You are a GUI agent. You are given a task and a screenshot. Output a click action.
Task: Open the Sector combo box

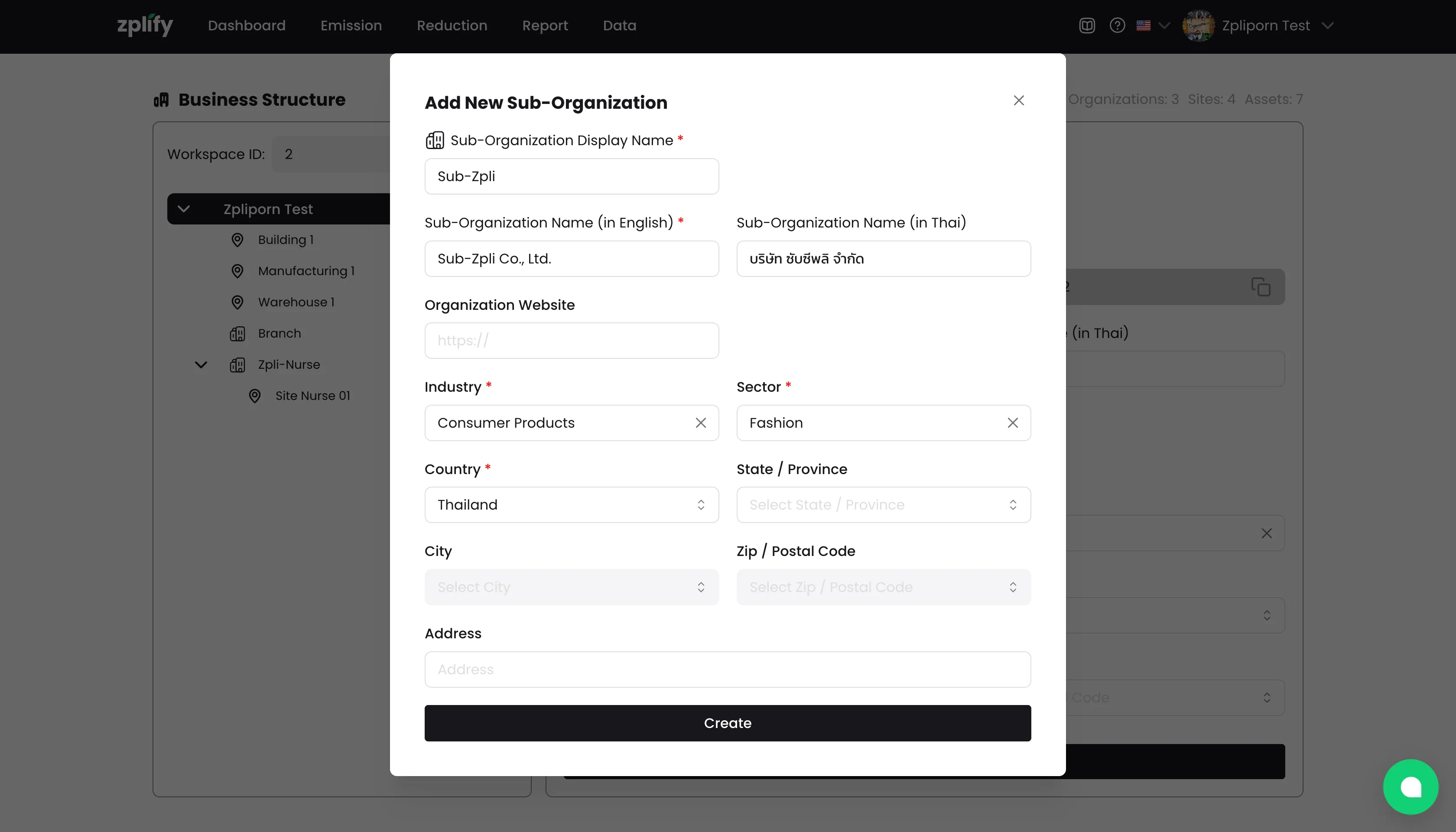point(868,423)
